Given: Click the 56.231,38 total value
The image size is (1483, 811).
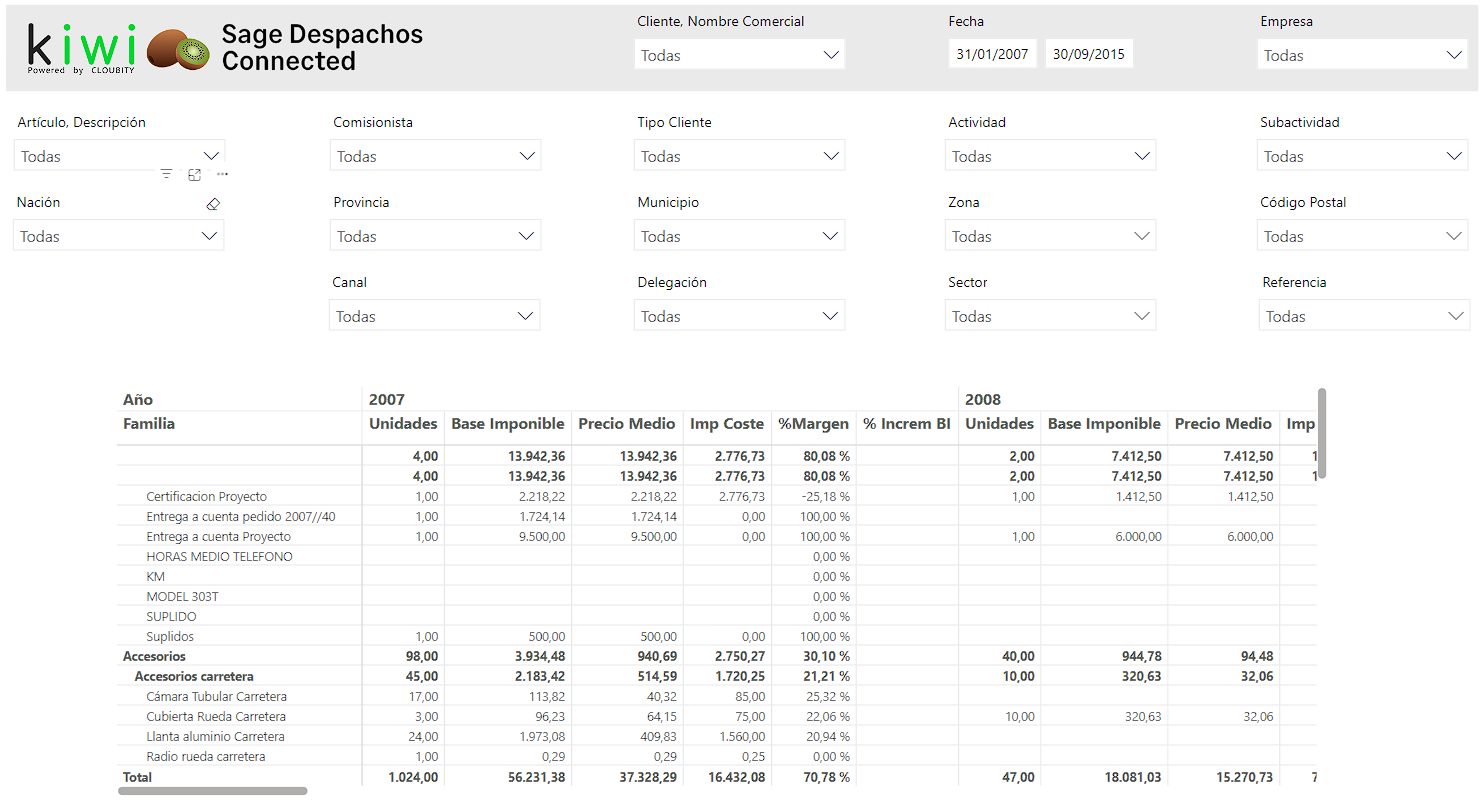Looking at the screenshot, I should [x=537, y=777].
